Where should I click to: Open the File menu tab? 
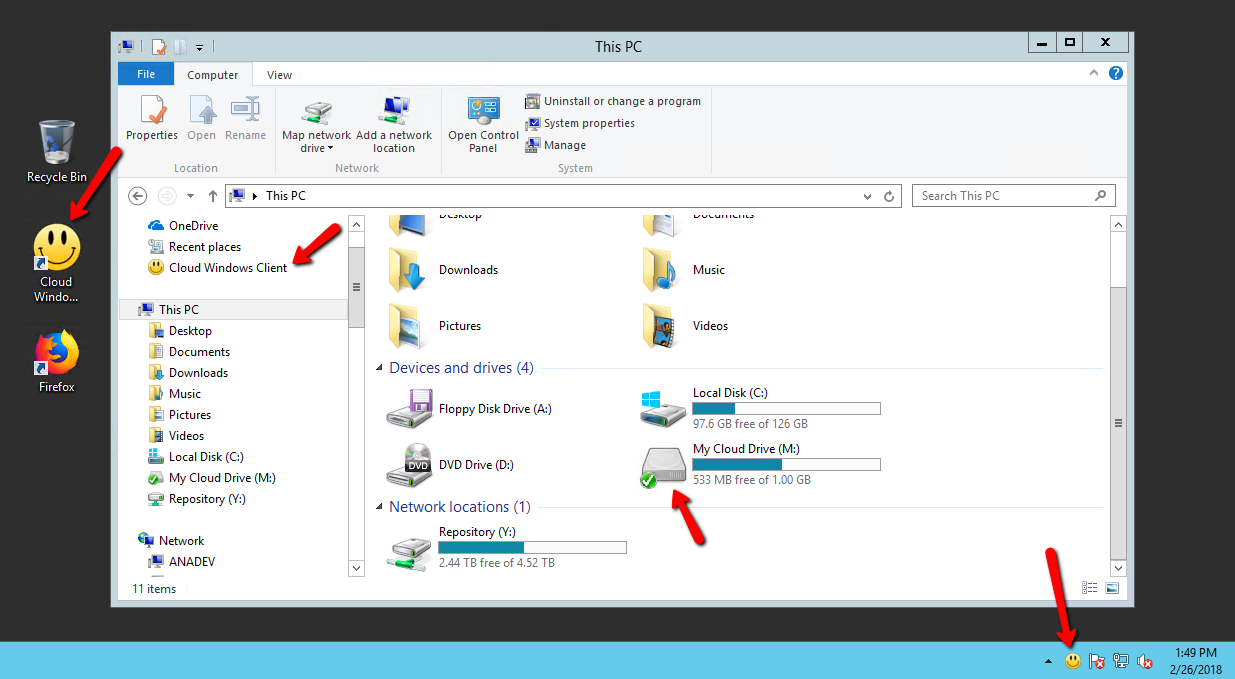tap(146, 74)
